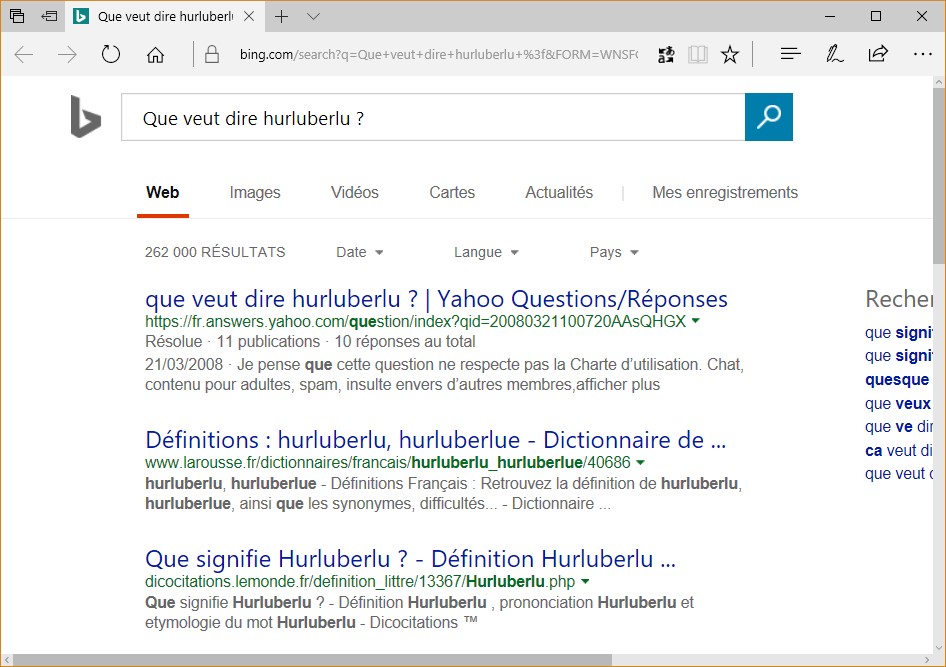Click the Add notes pen icon
This screenshot has height=667, width=946.
click(834, 55)
